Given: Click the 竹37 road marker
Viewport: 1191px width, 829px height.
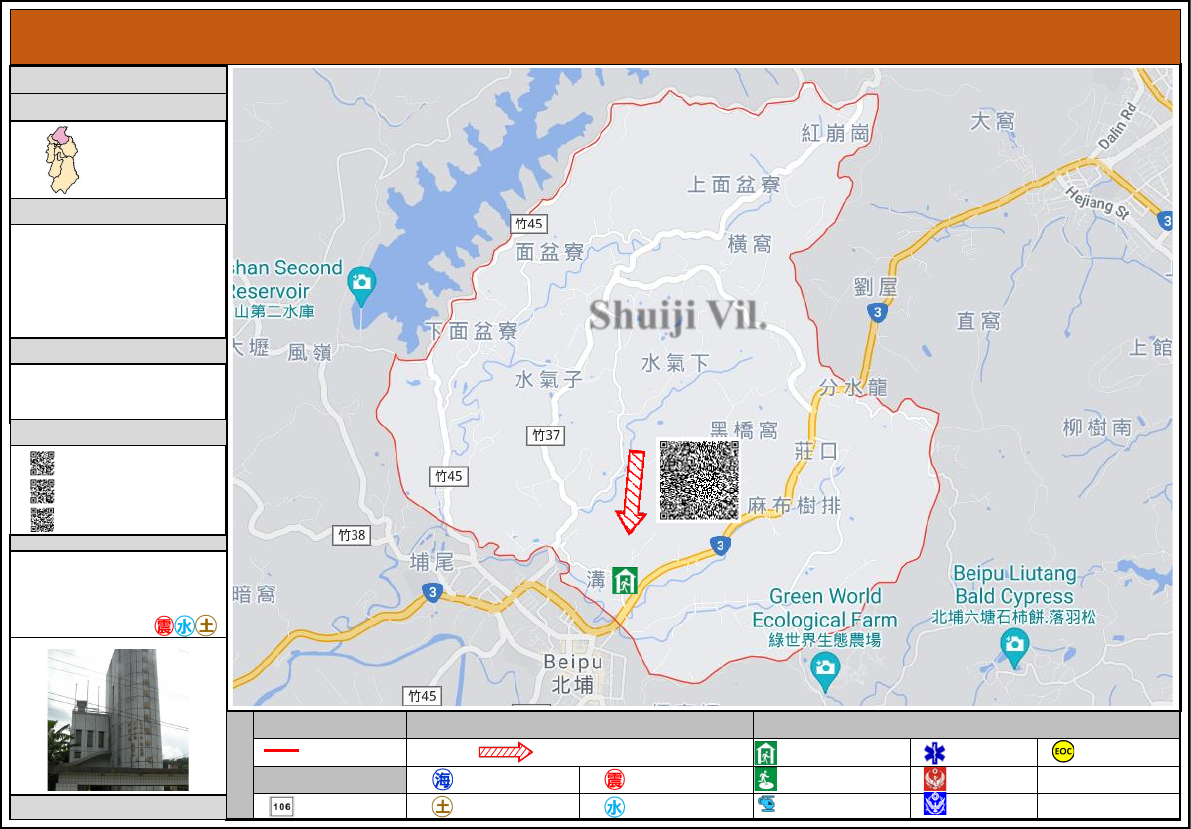Looking at the screenshot, I should tap(545, 435).
